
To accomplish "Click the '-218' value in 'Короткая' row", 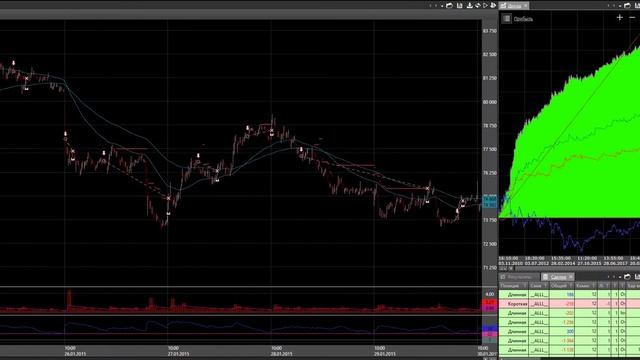I will coord(569,304).
